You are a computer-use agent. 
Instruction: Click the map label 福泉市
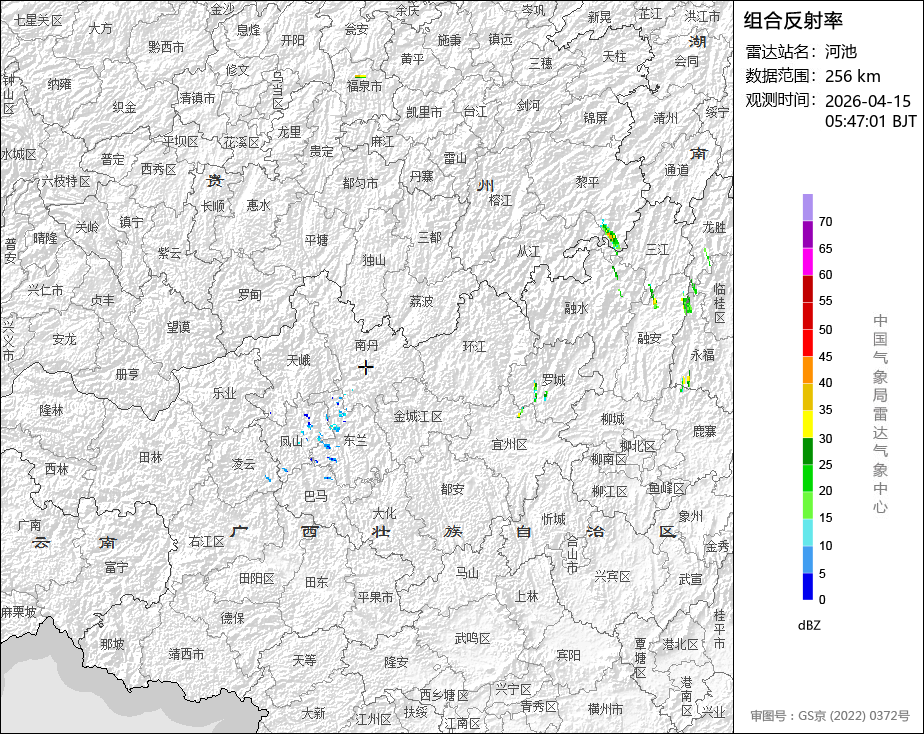tap(365, 86)
